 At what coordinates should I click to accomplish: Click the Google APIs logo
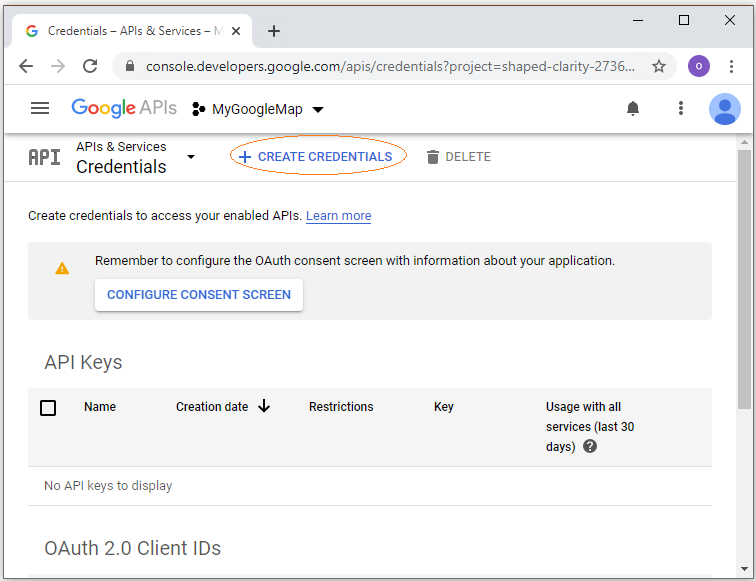(x=124, y=108)
